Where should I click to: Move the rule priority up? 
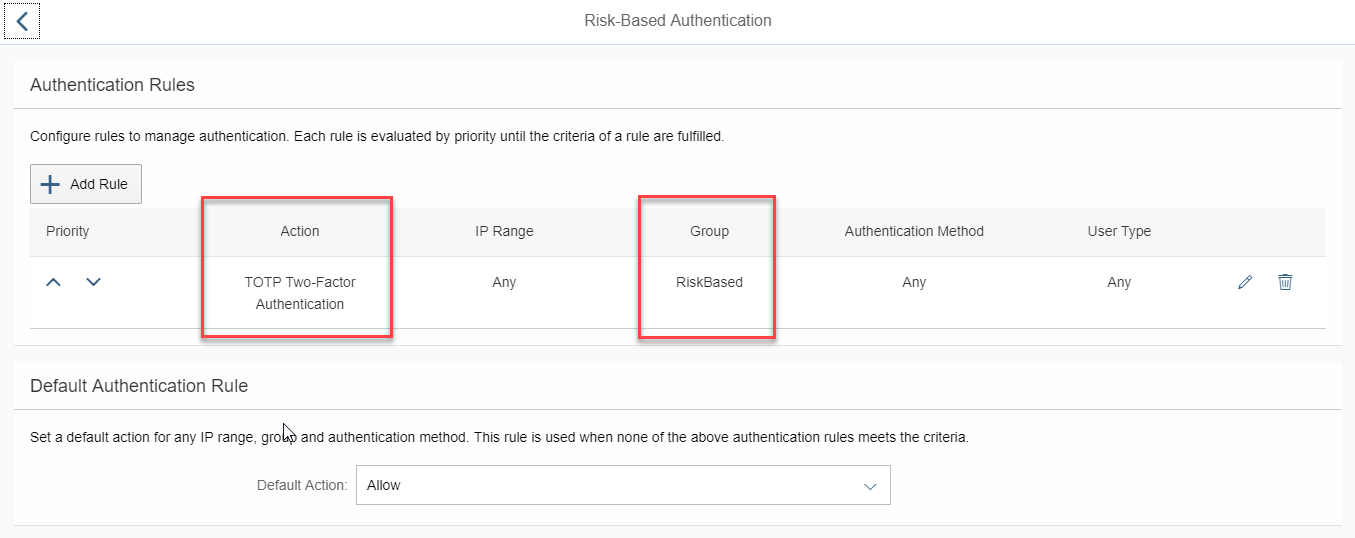[54, 283]
